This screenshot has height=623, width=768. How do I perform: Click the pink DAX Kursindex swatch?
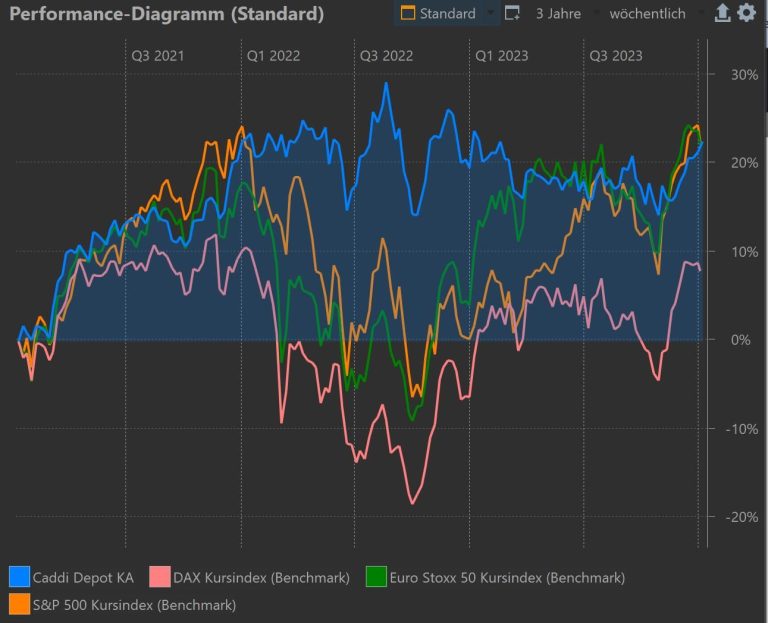pos(160,576)
